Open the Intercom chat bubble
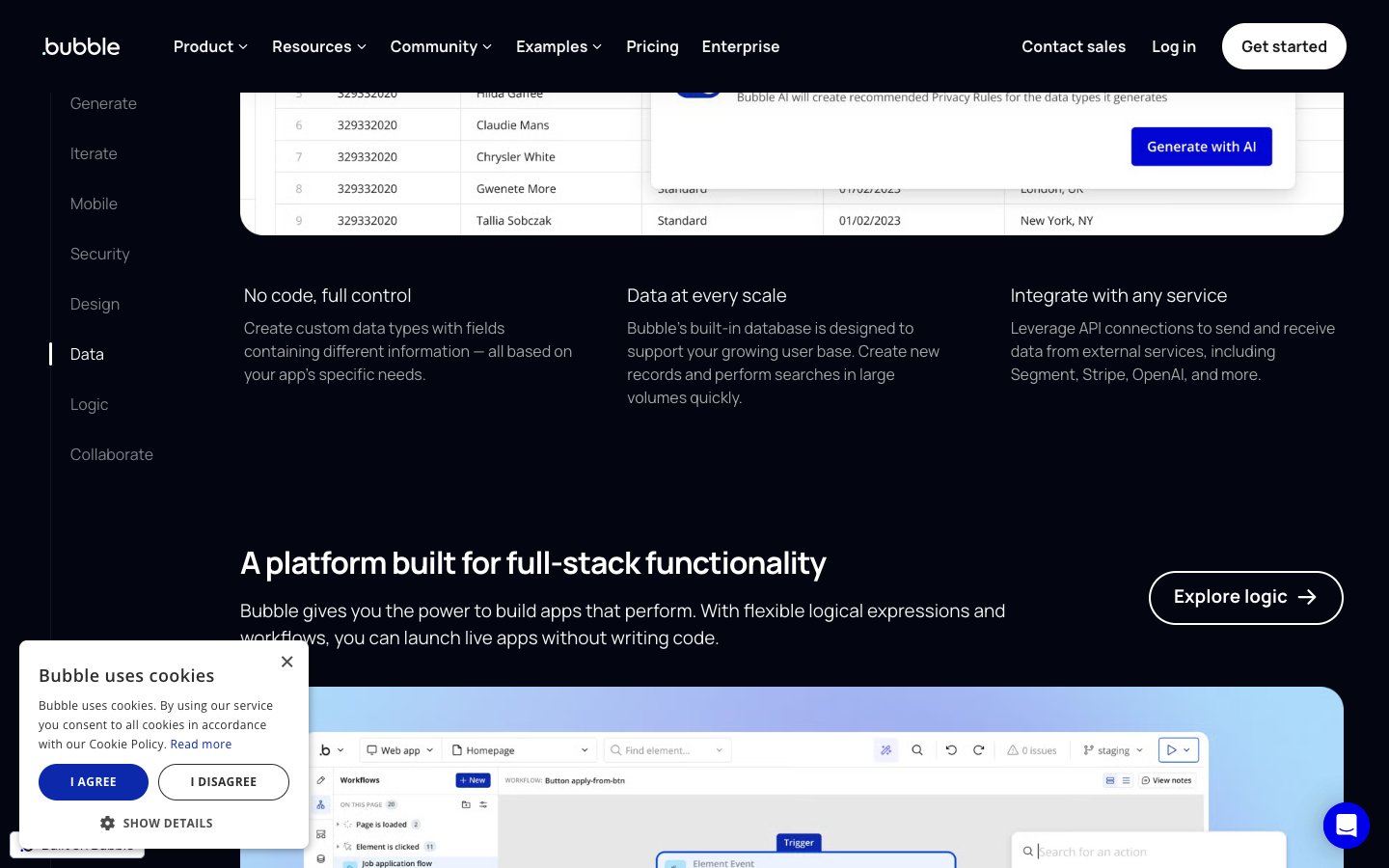 (x=1347, y=826)
